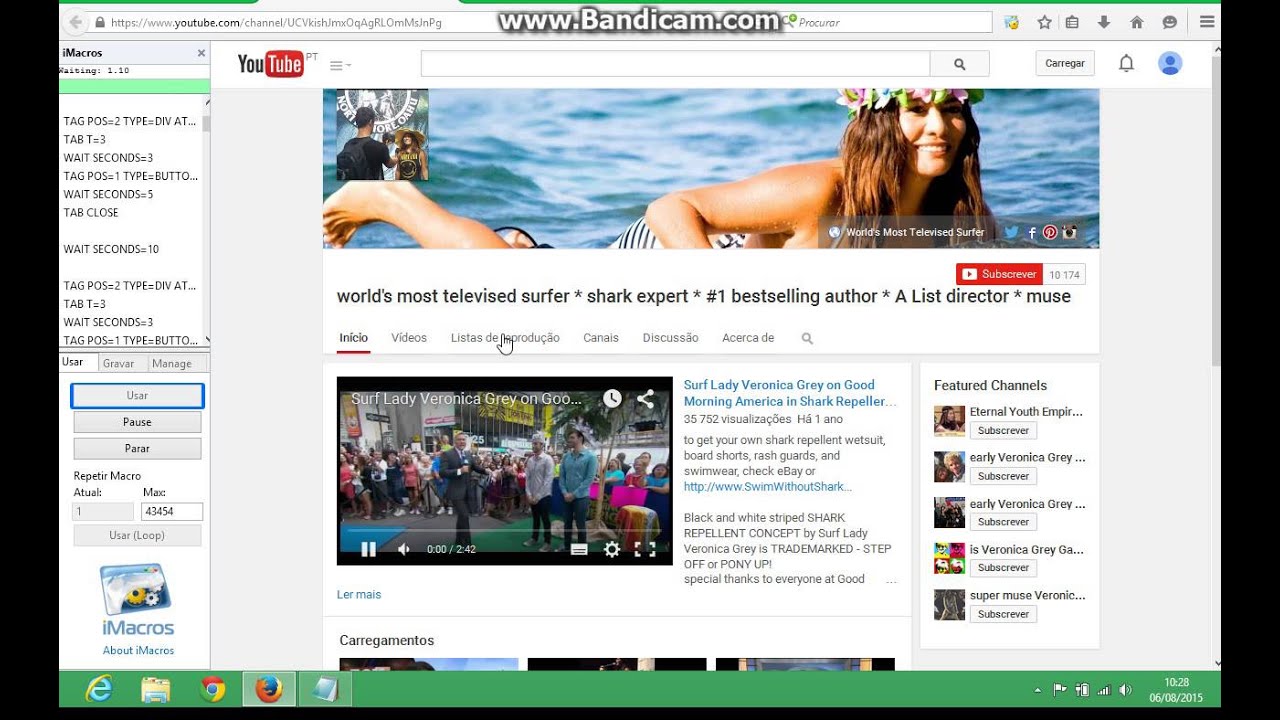Go to the Firefox home page icon
This screenshot has height=720, width=1280.
pos(1136,22)
